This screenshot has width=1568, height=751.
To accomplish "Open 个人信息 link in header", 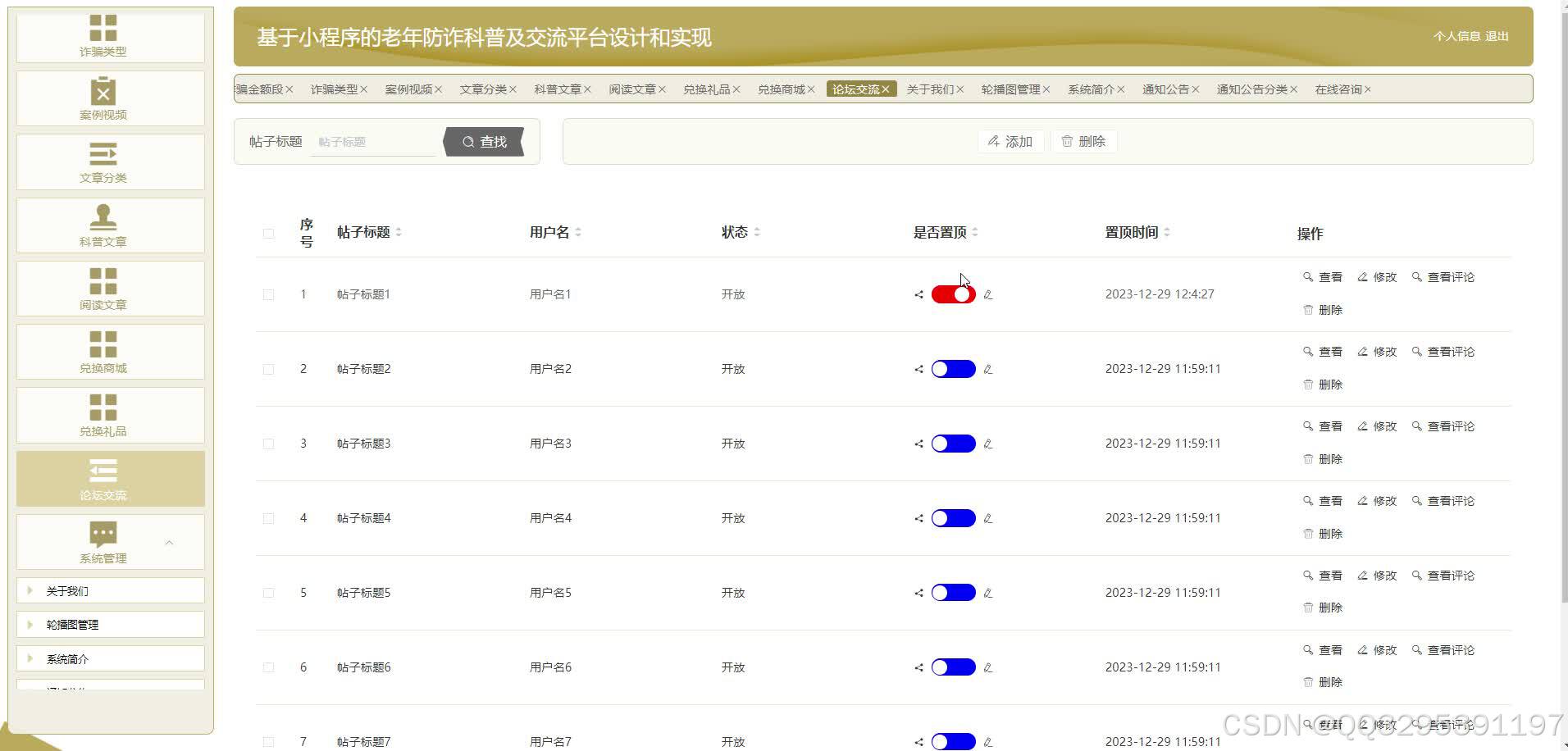I will (x=1457, y=36).
